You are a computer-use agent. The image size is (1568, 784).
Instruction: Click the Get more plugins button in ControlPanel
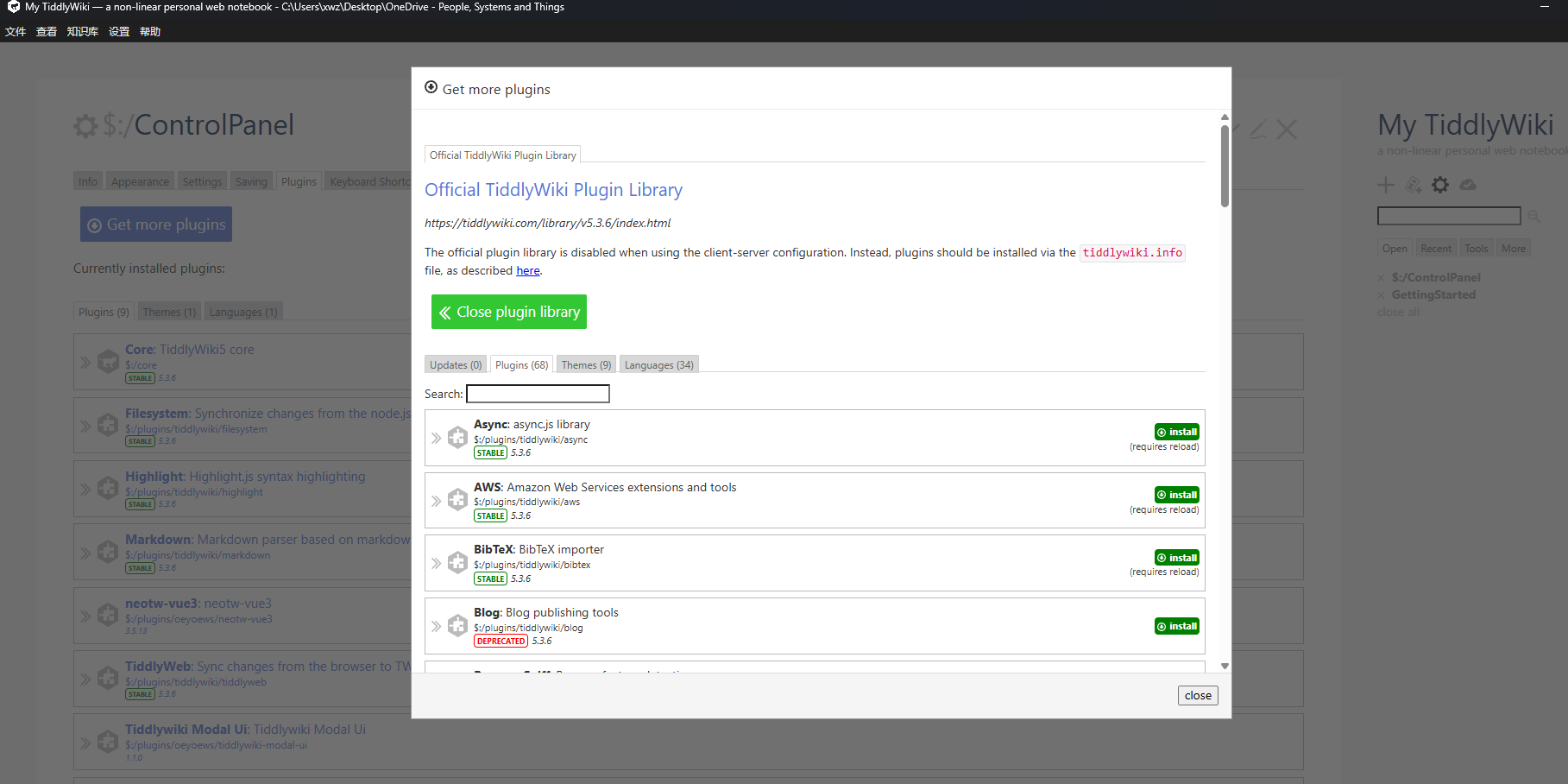156,224
